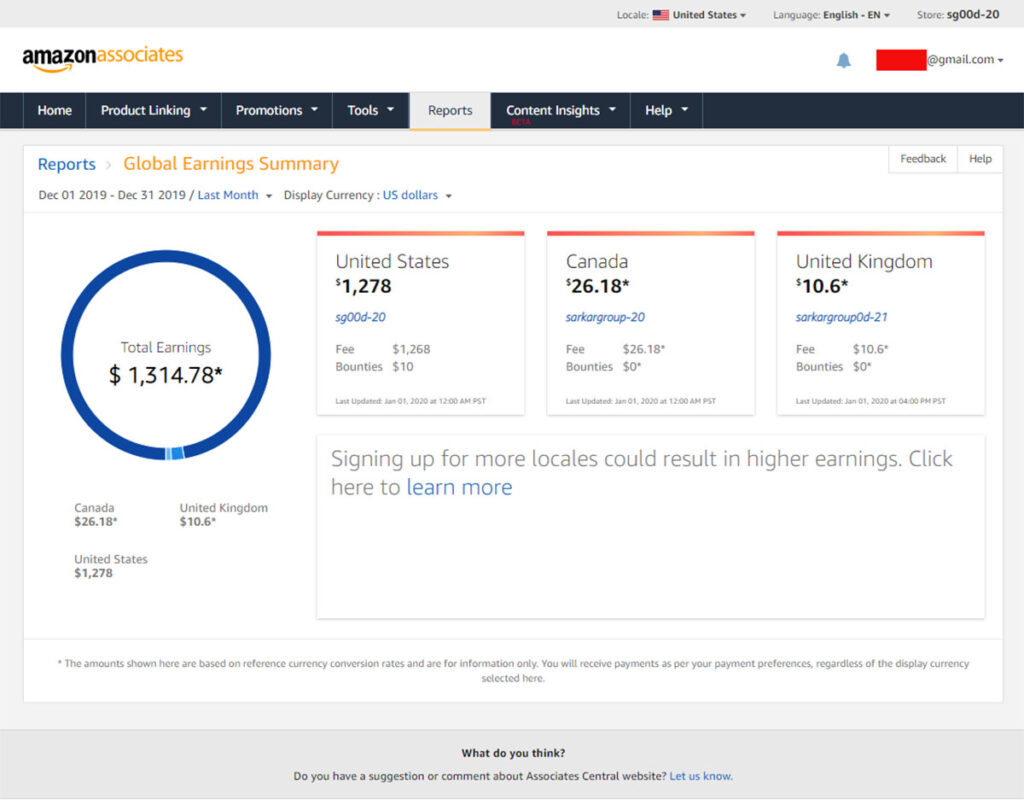Click the Help button beside Feedback
The height and width of the screenshot is (800, 1024).
[x=980, y=159]
